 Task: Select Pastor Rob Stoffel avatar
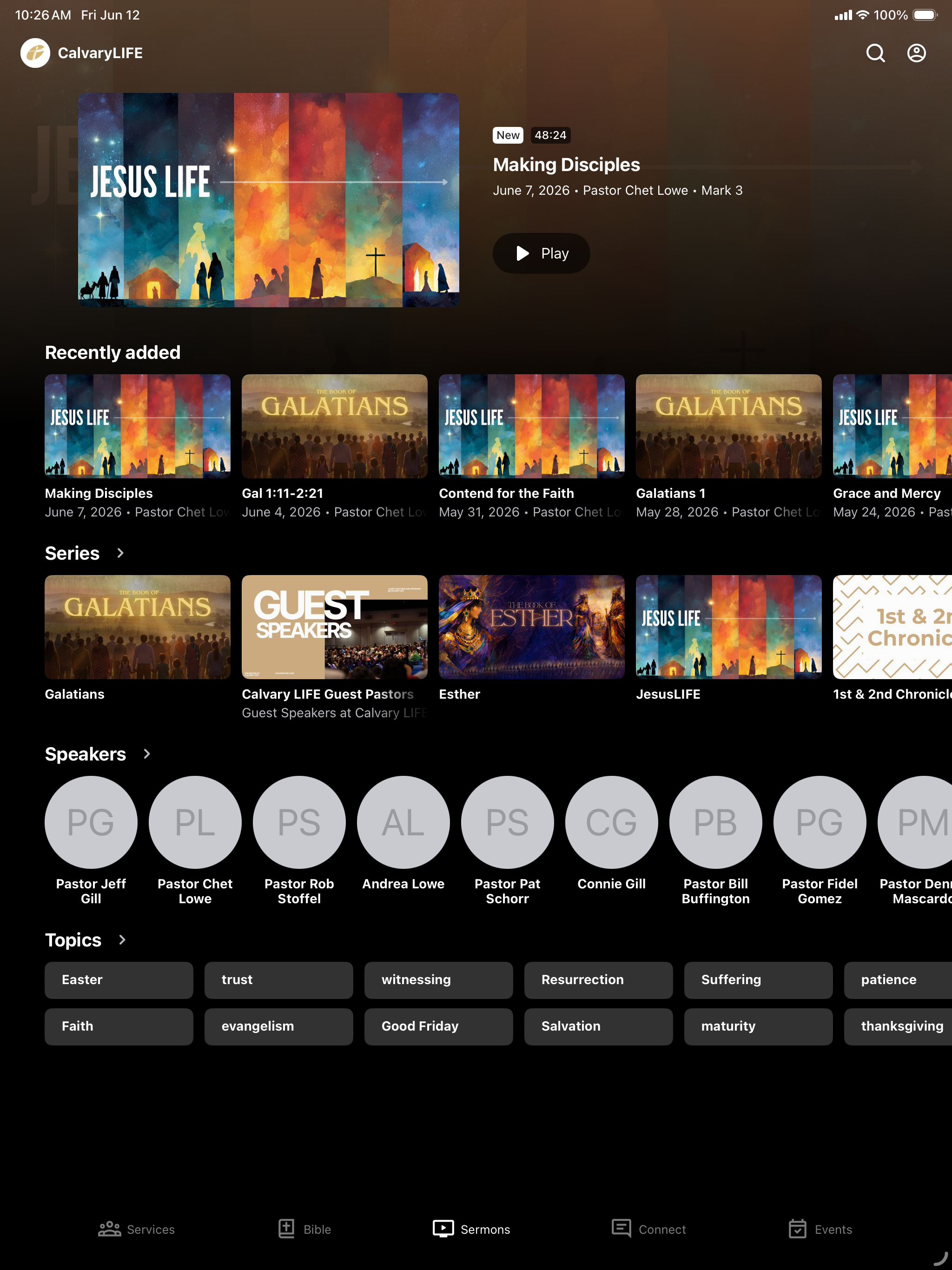click(x=299, y=822)
